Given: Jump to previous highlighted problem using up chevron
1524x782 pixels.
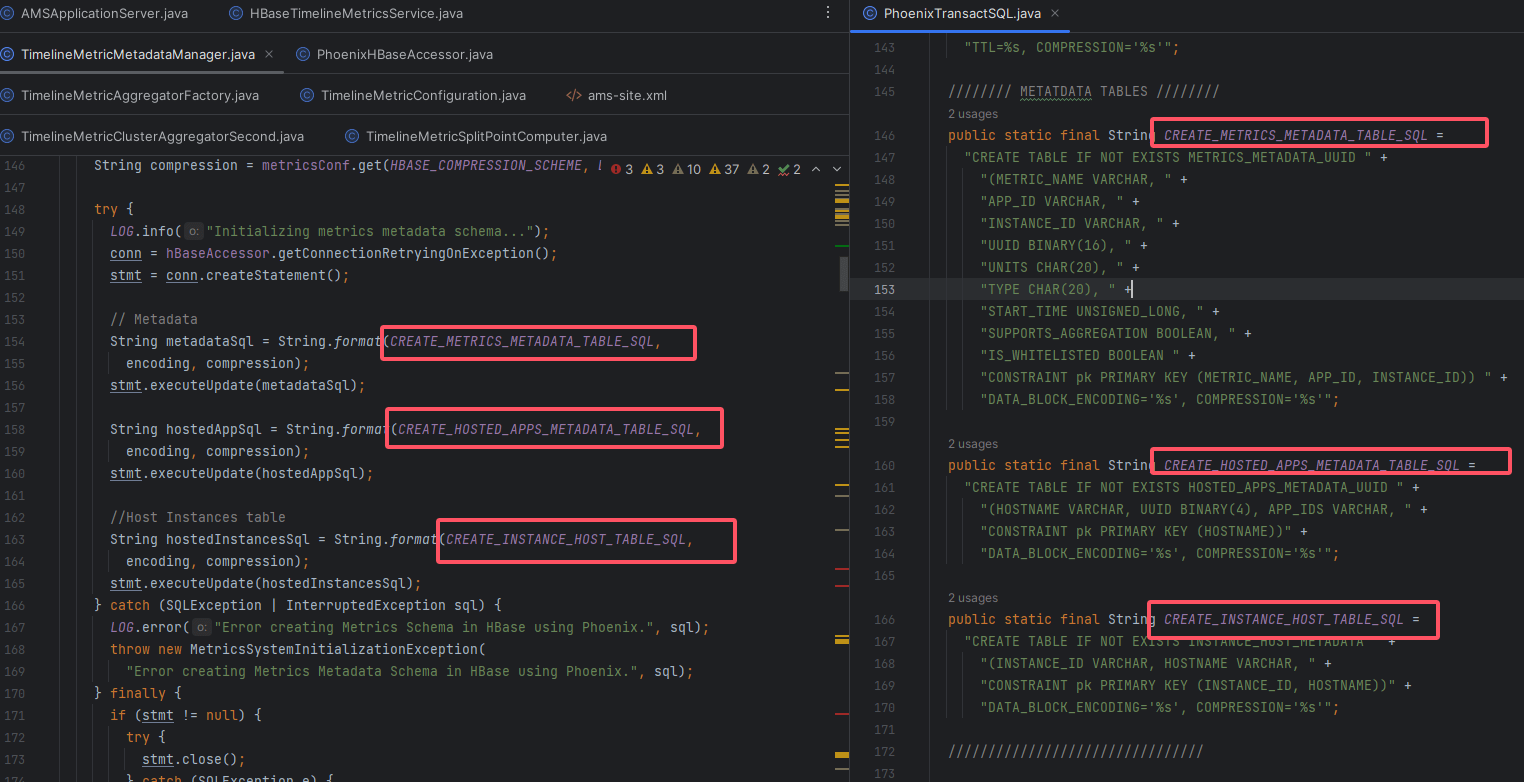Looking at the screenshot, I should (x=816, y=169).
